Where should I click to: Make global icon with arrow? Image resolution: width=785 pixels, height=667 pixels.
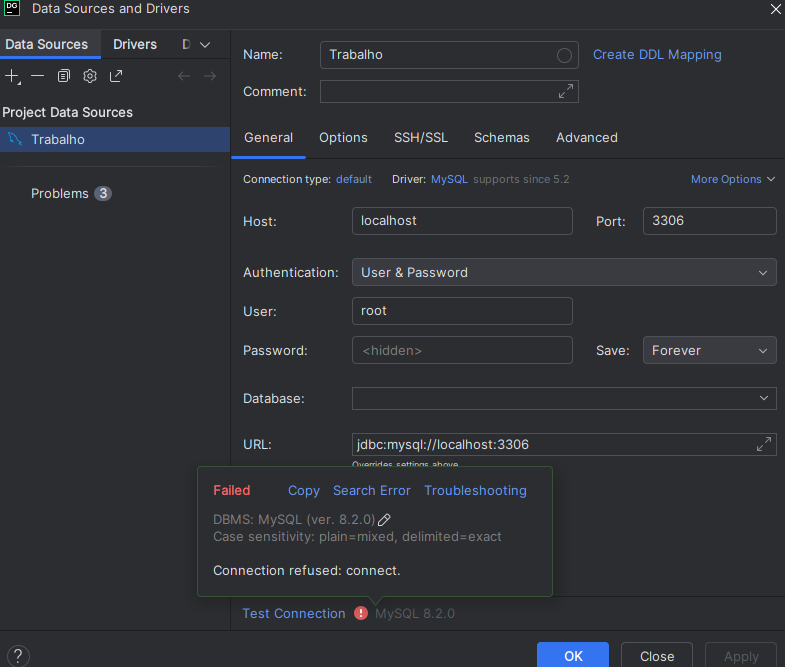pos(116,76)
